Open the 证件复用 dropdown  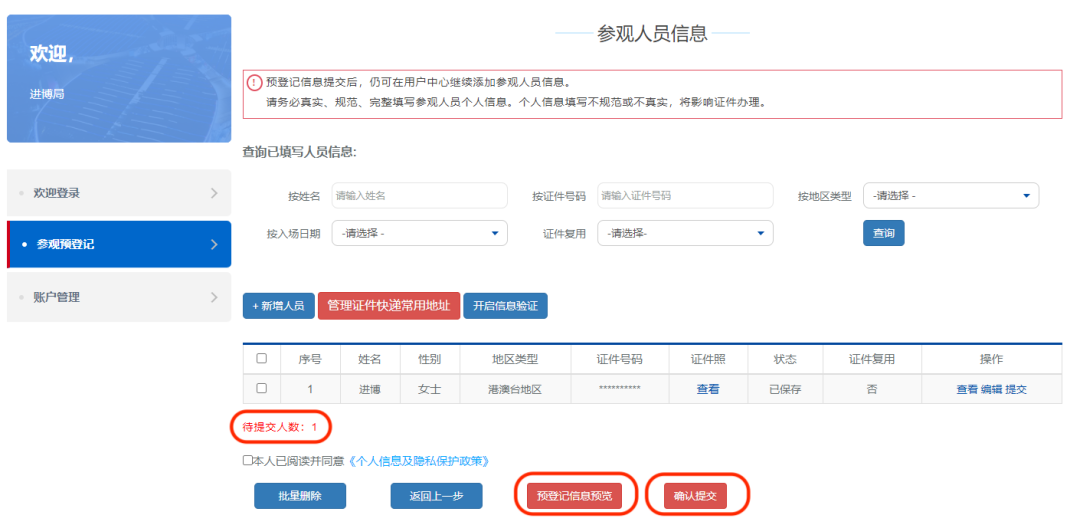(x=685, y=233)
